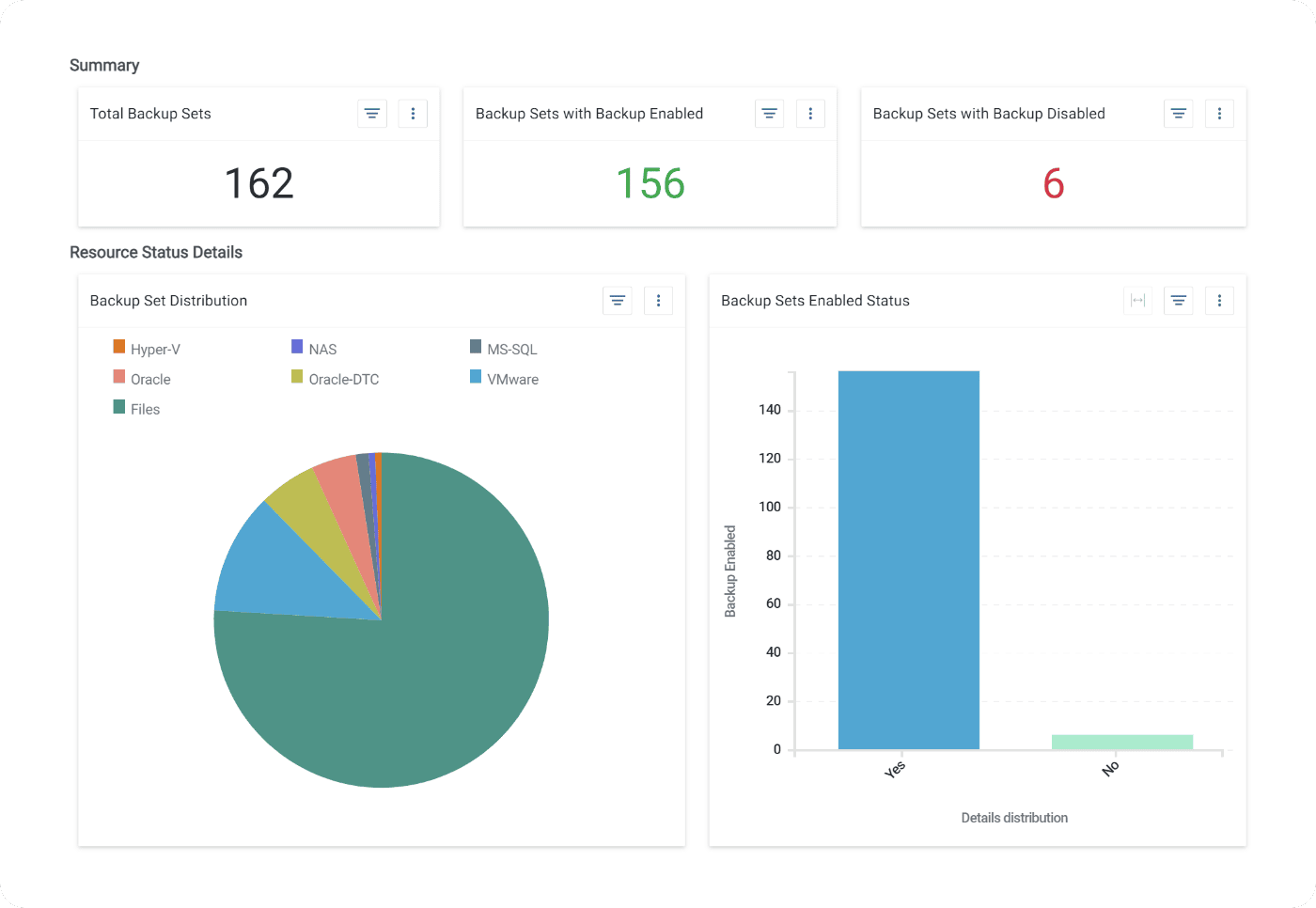Toggle NAS series in pie legend
The image size is (1316, 908).
(322, 349)
